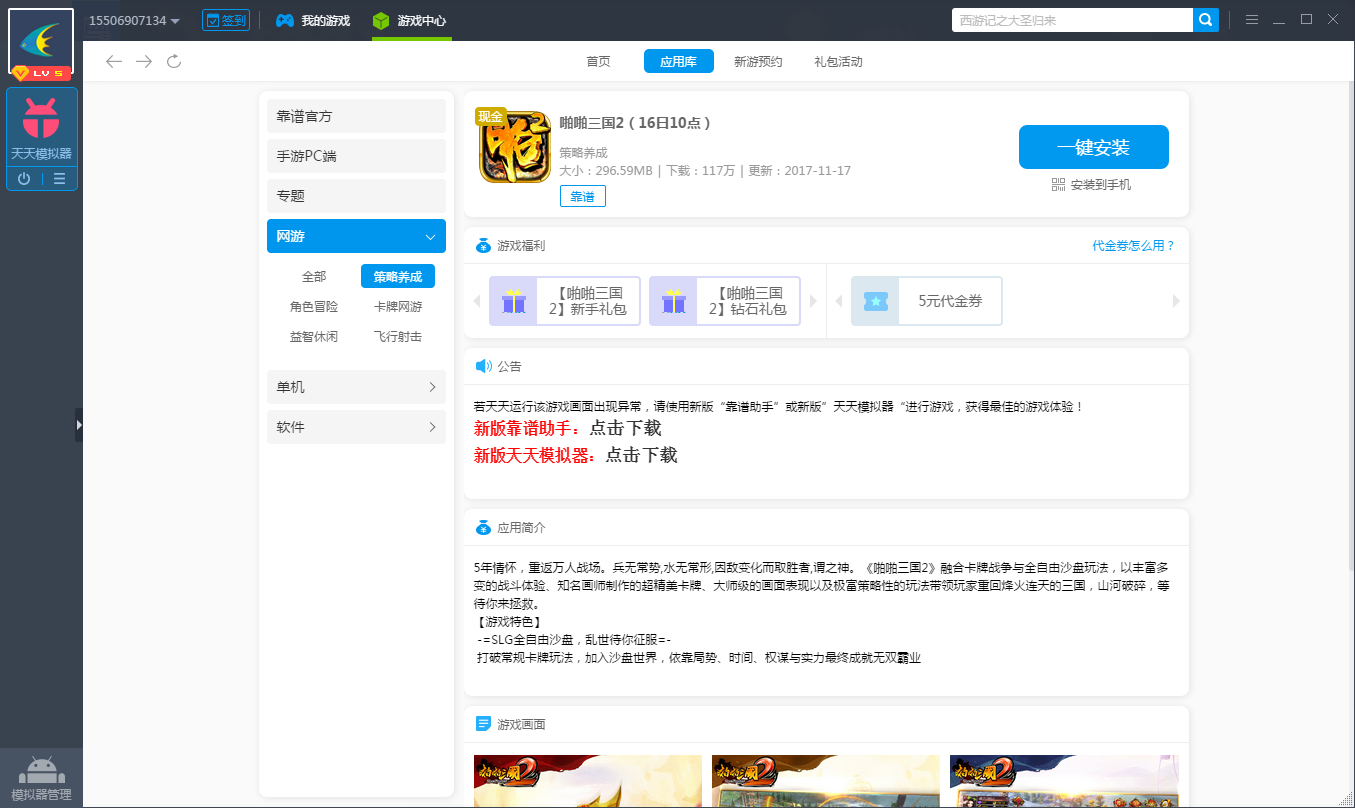
Task: Click the 公告 speaker icon
Action: click(x=483, y=366)
